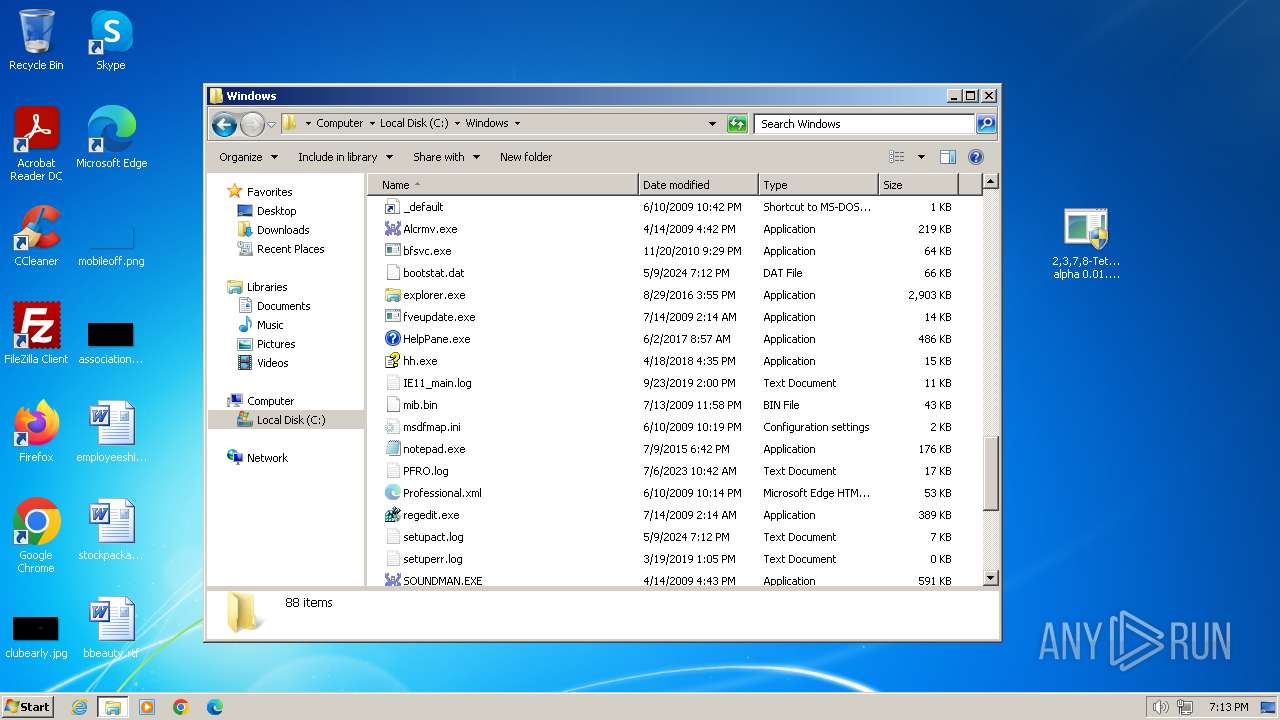The width and height of the screenshot is (1280, 720).
Task: Select the explorer.exe file icon
Action: click(x=393, y=295)
